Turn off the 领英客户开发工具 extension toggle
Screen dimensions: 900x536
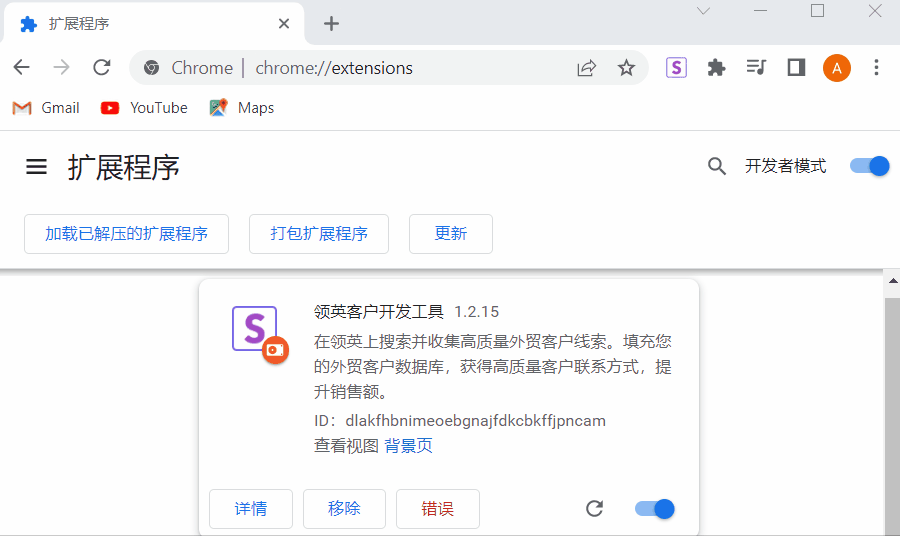pos(655,509)
